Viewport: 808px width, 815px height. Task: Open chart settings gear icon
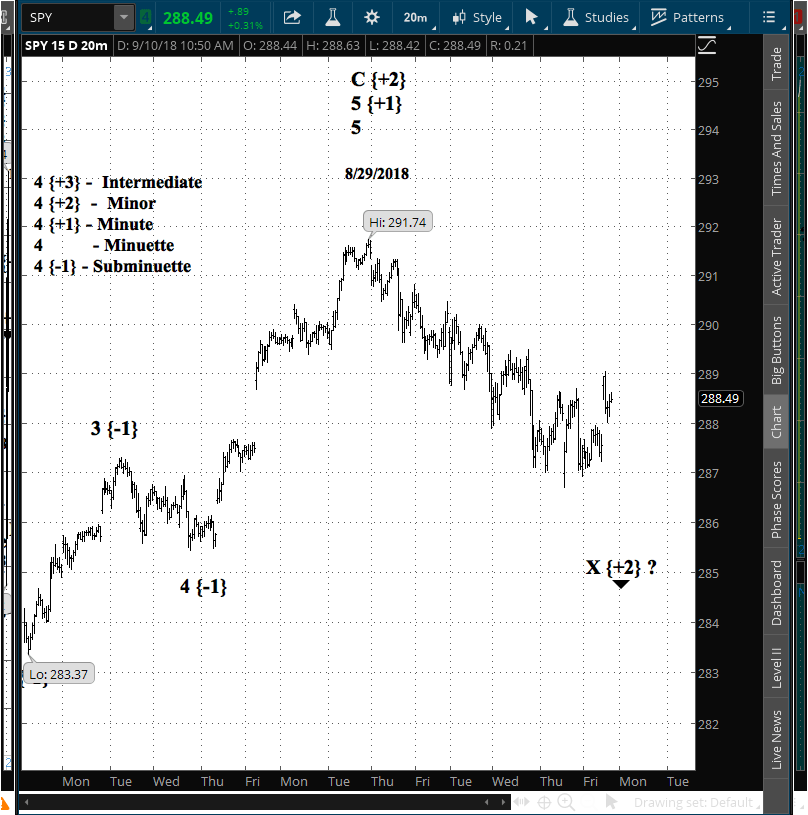point(372,17)
